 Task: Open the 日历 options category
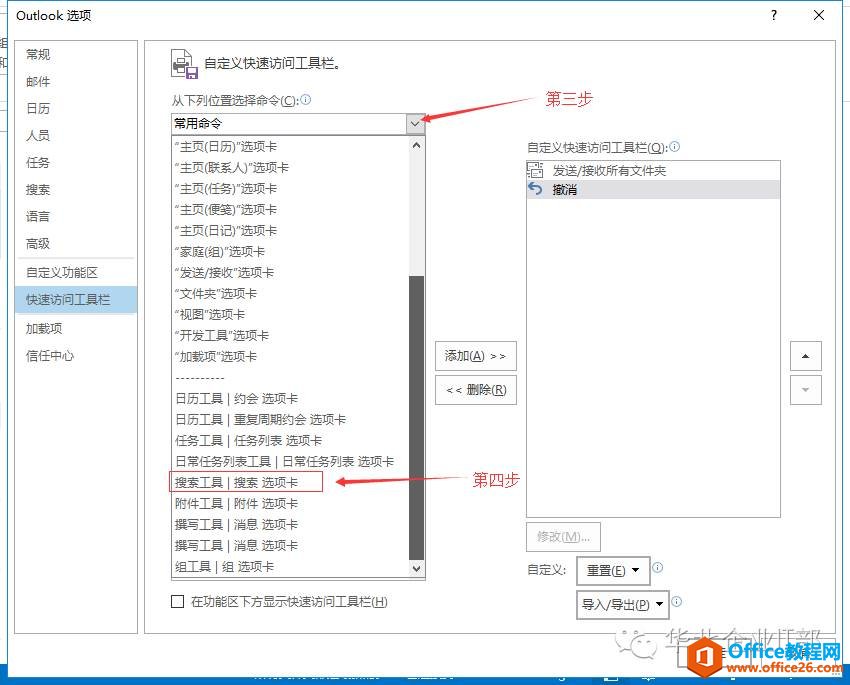[75, 108]
